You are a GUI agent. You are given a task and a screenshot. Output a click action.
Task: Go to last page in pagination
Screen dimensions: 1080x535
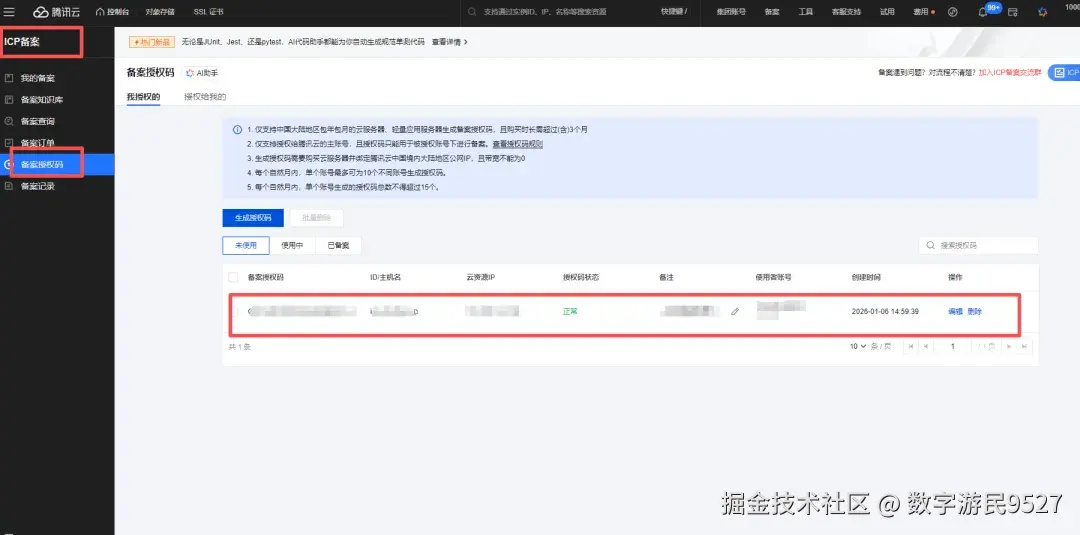(1024, 346)
